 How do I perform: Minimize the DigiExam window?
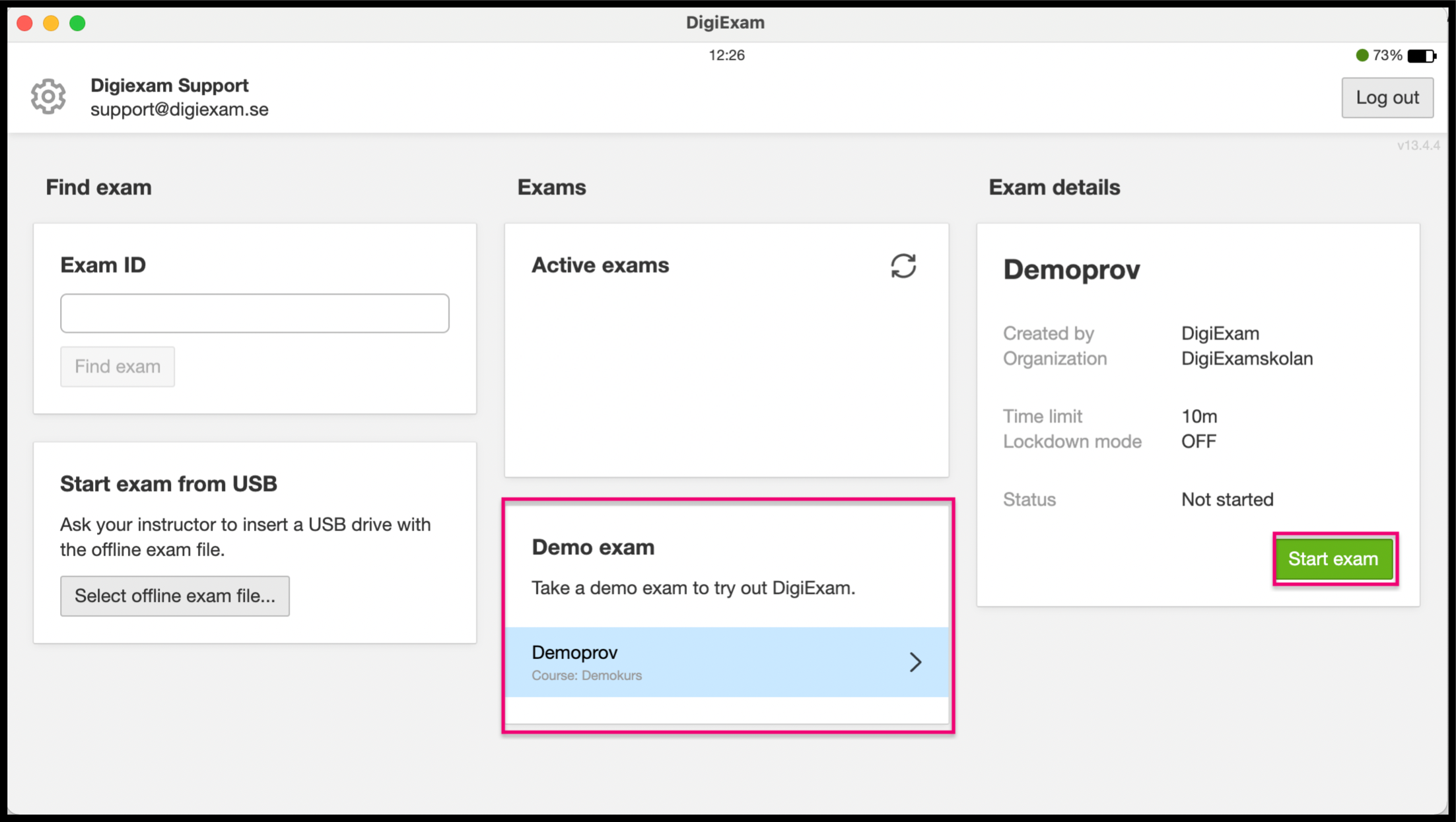click(51, 23)
